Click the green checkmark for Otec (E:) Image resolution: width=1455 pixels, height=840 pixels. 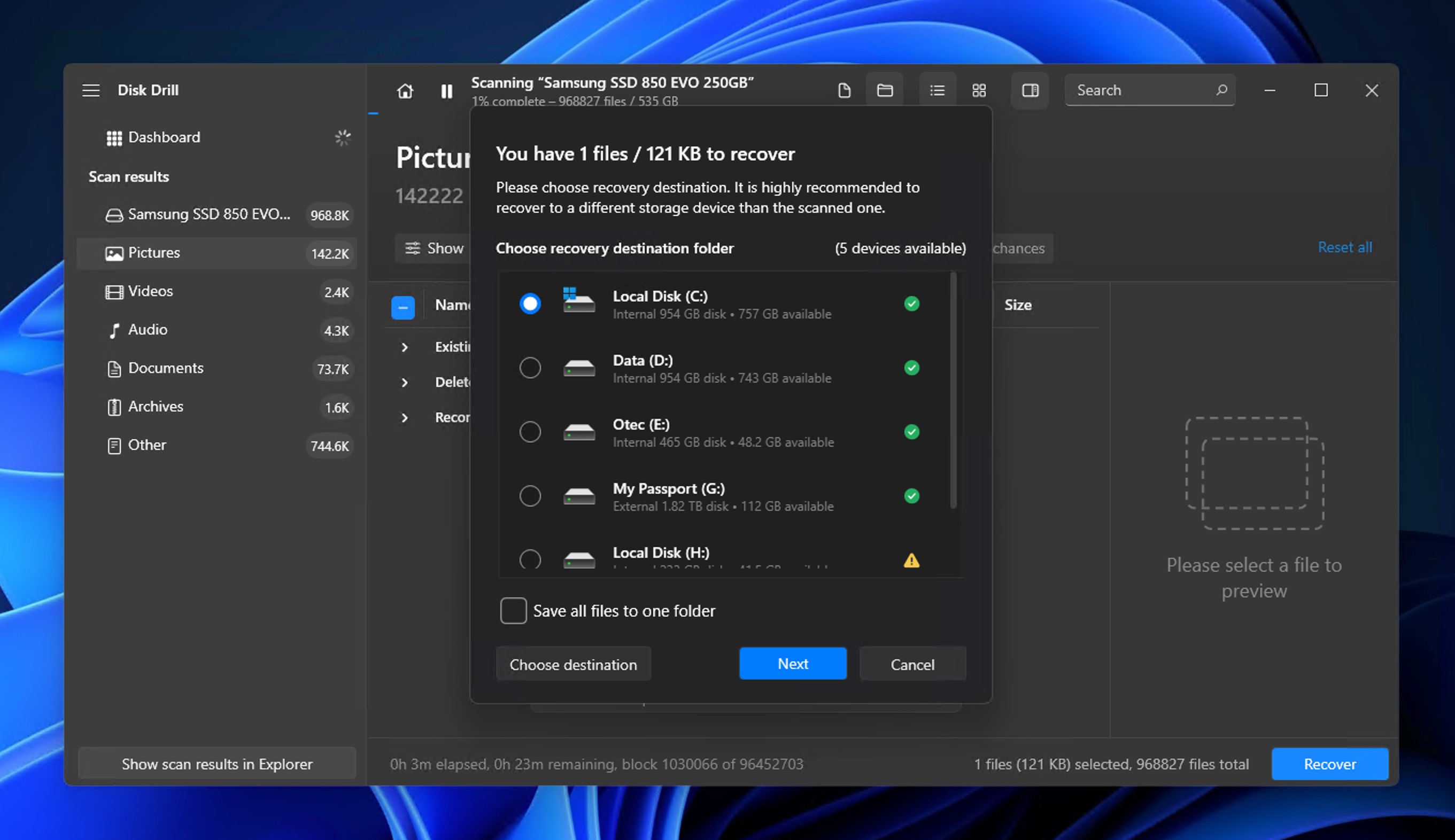[911, 432]
